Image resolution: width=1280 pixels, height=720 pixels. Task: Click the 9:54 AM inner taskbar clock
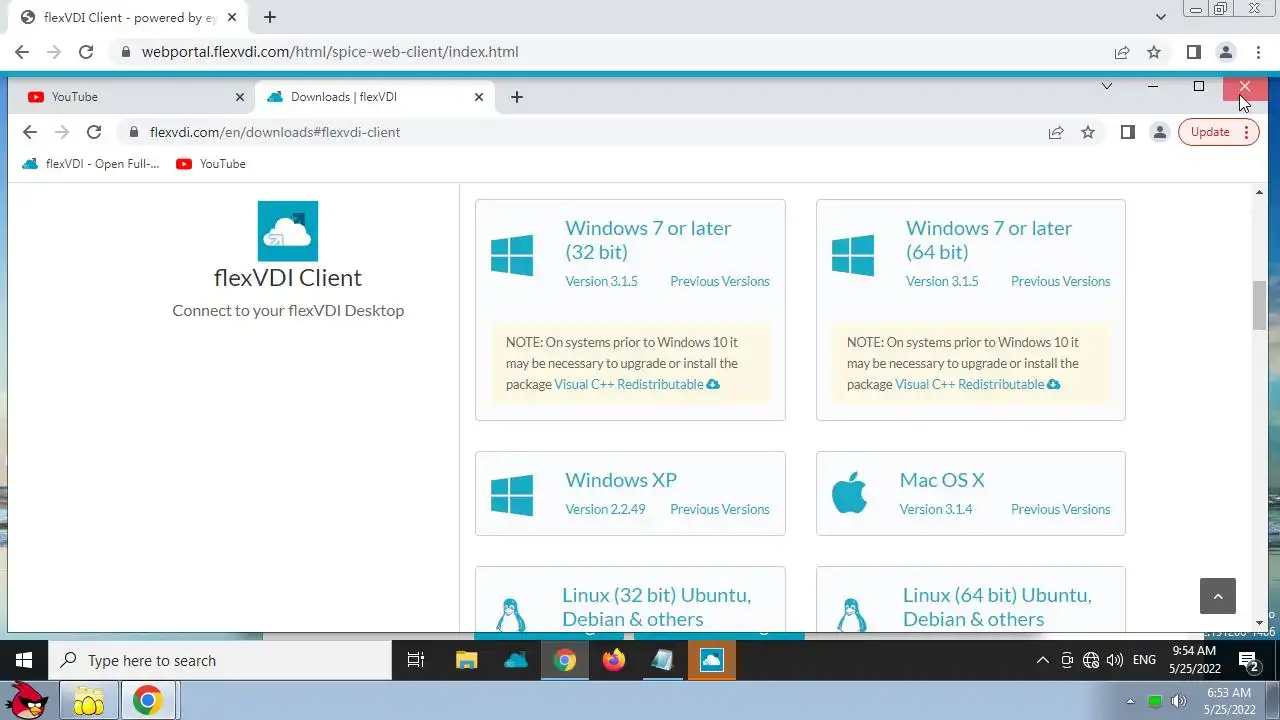(x=1195, y=660)
